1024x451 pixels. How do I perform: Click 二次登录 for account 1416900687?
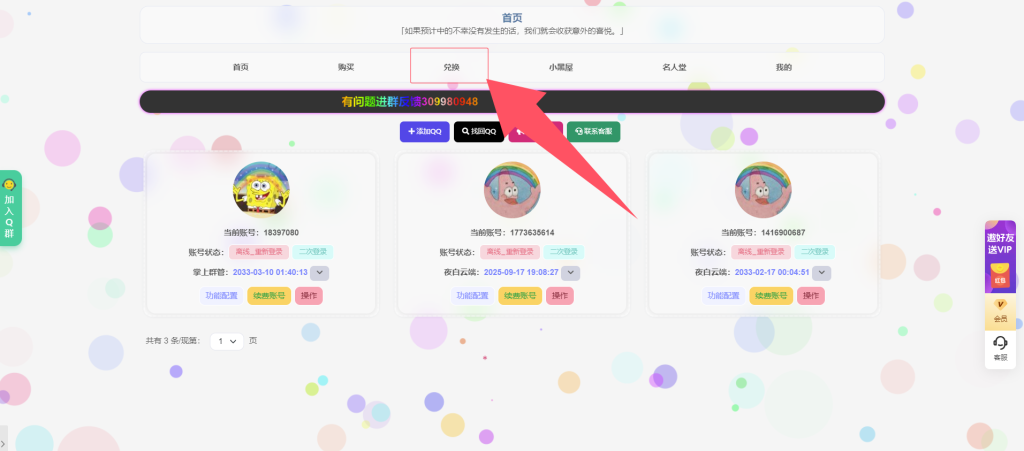click(814, 252)
